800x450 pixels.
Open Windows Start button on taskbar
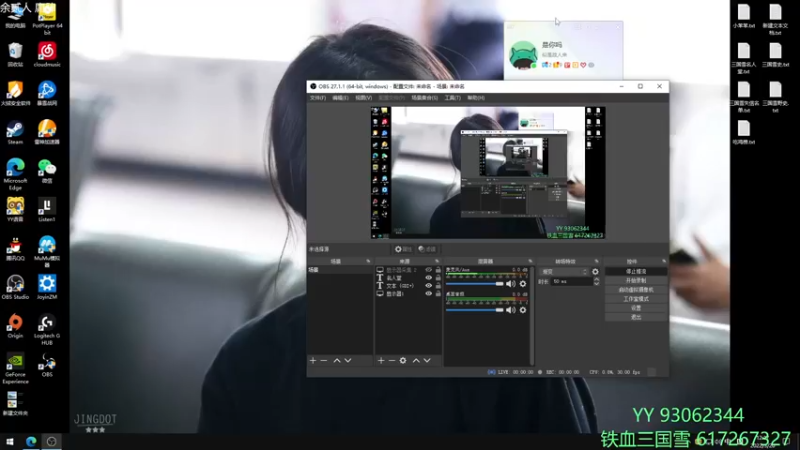point(10,442)
